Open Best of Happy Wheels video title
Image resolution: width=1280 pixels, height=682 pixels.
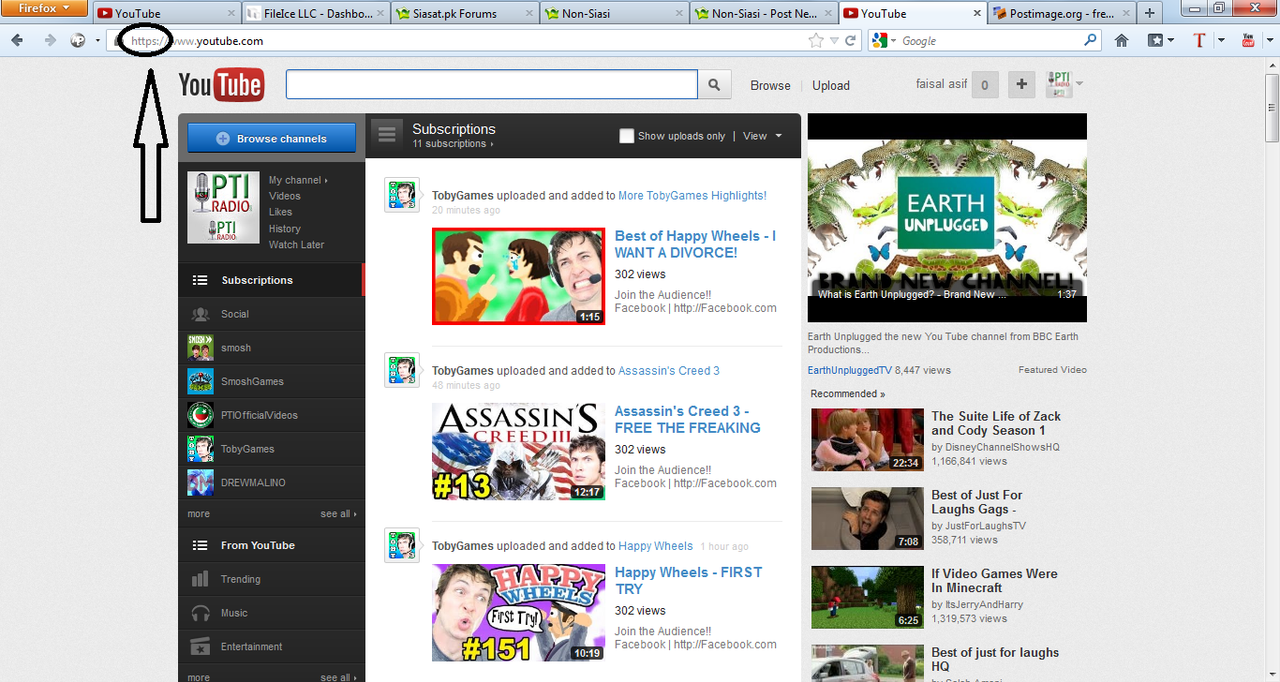(695, 244)
